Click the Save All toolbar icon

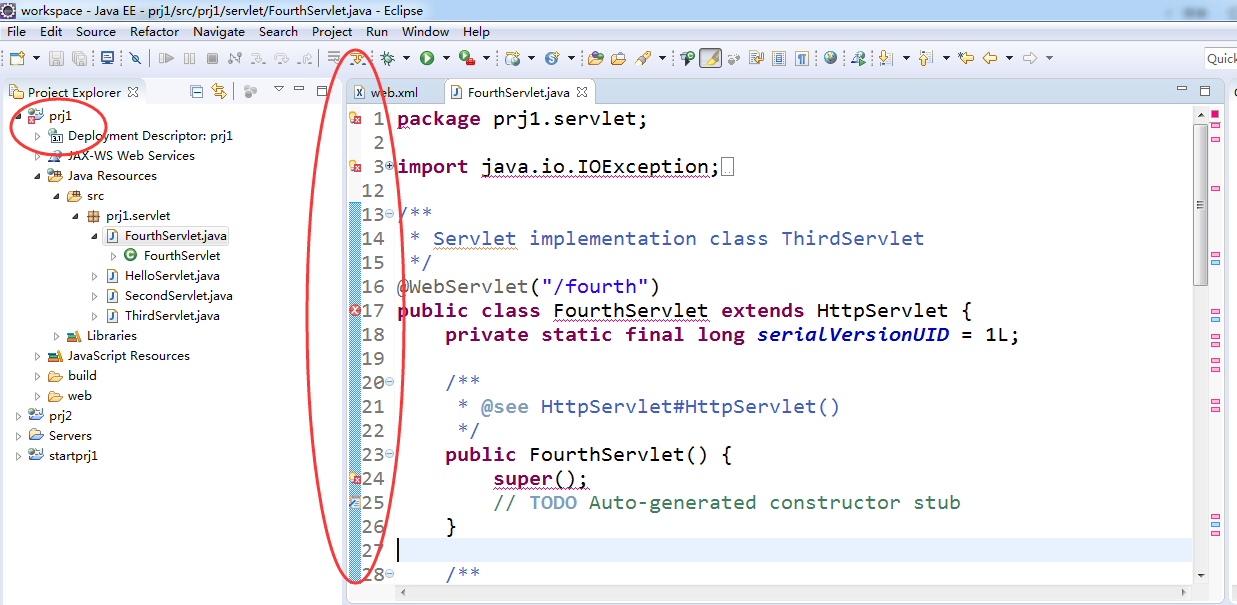[x=79, y=58]
